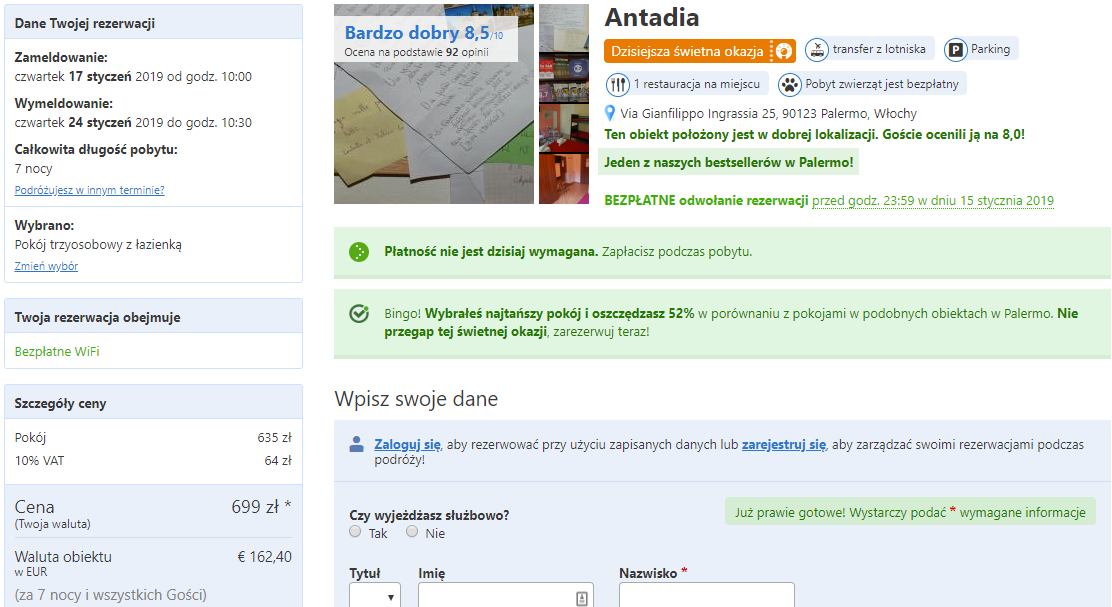Click the green checkmark icon beside Bingo

pos(359,313)
